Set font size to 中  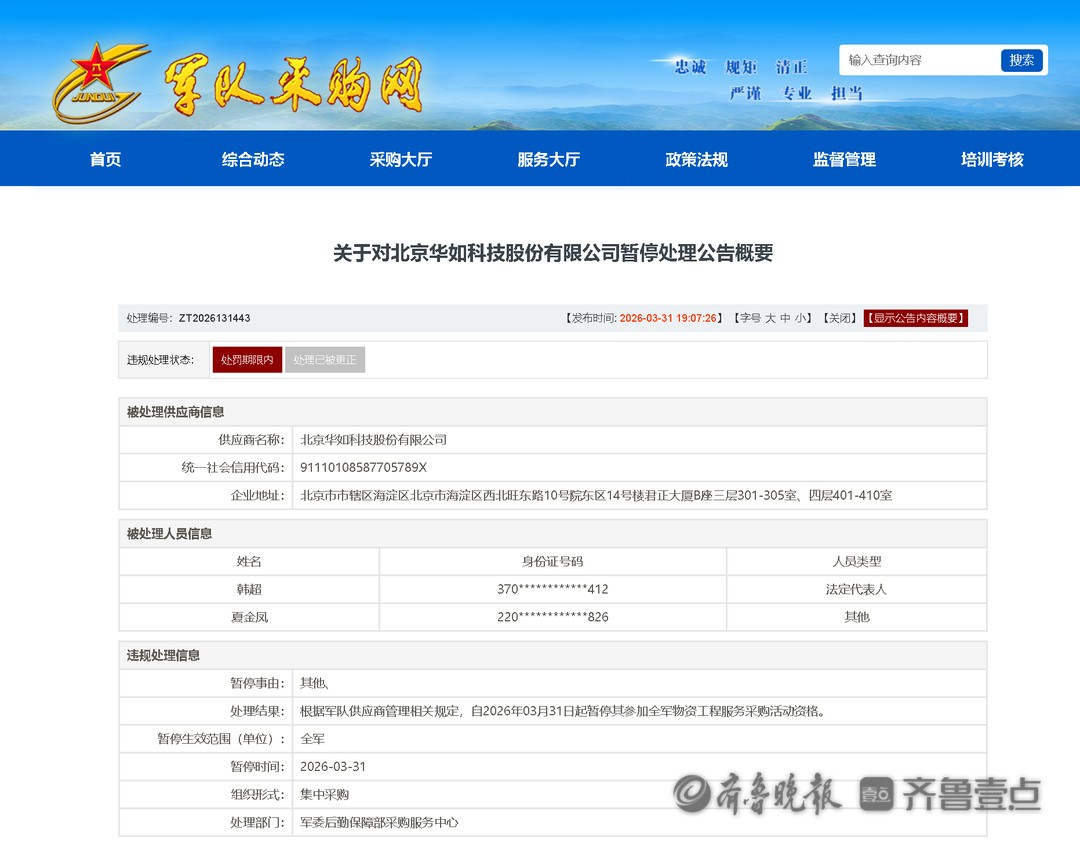785,318
